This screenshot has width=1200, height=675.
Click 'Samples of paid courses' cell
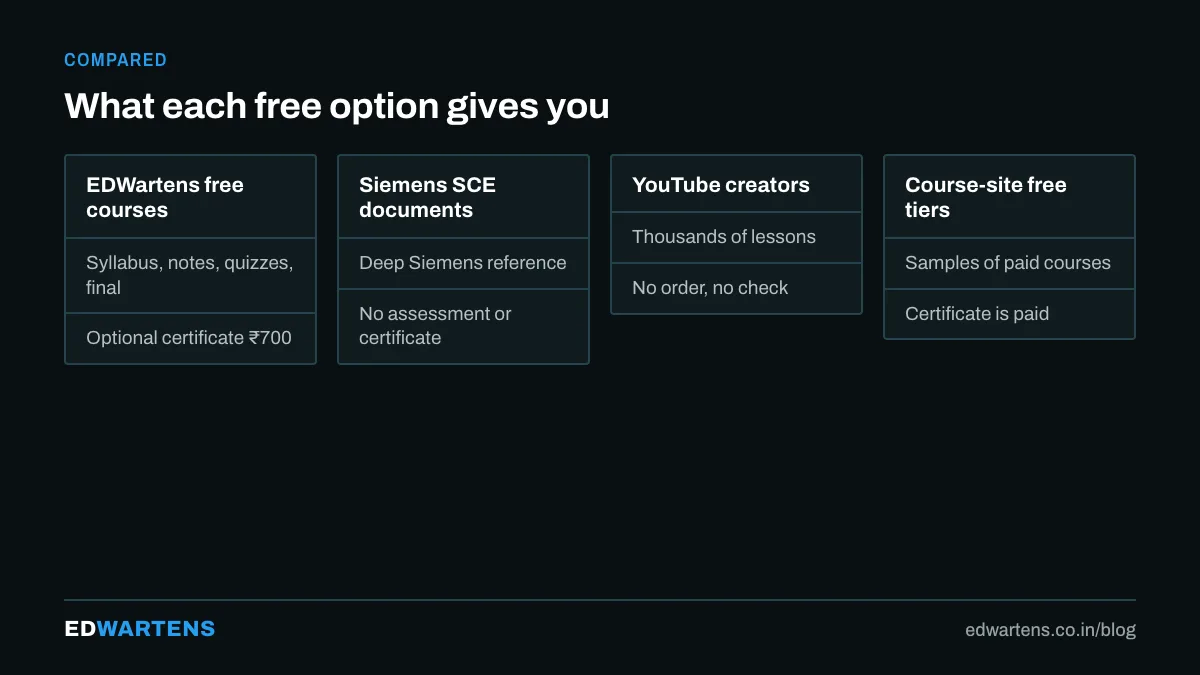pyautogui.click(x=1009, y=263)
